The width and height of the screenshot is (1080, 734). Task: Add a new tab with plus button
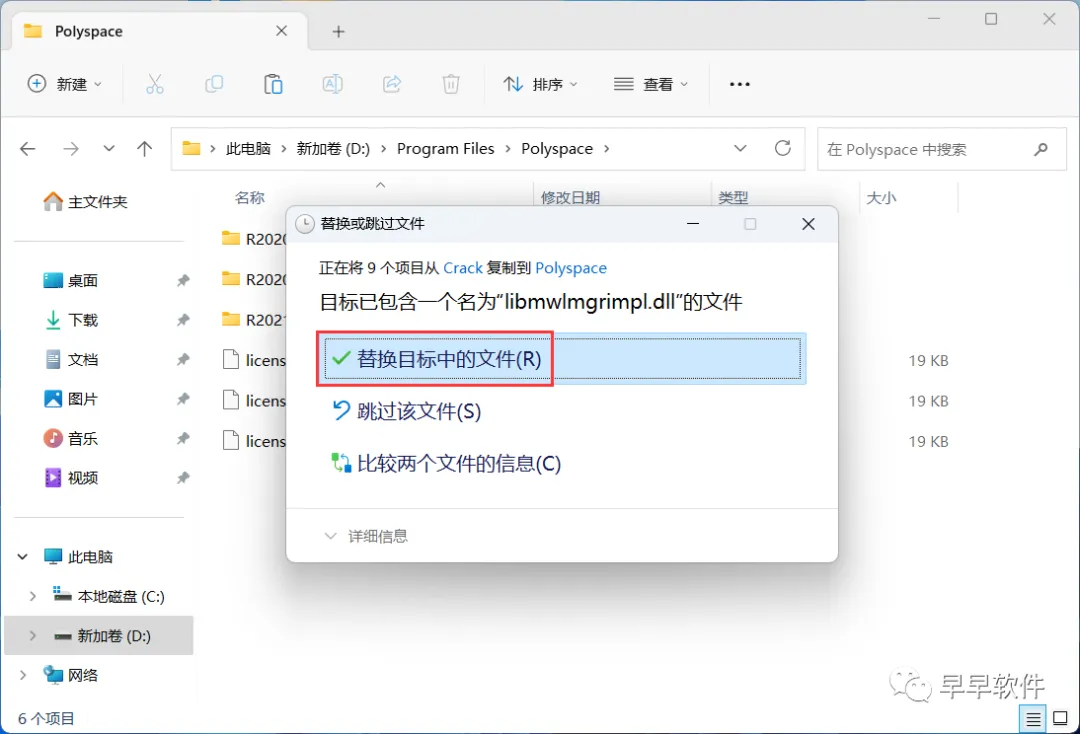[338, 32]
